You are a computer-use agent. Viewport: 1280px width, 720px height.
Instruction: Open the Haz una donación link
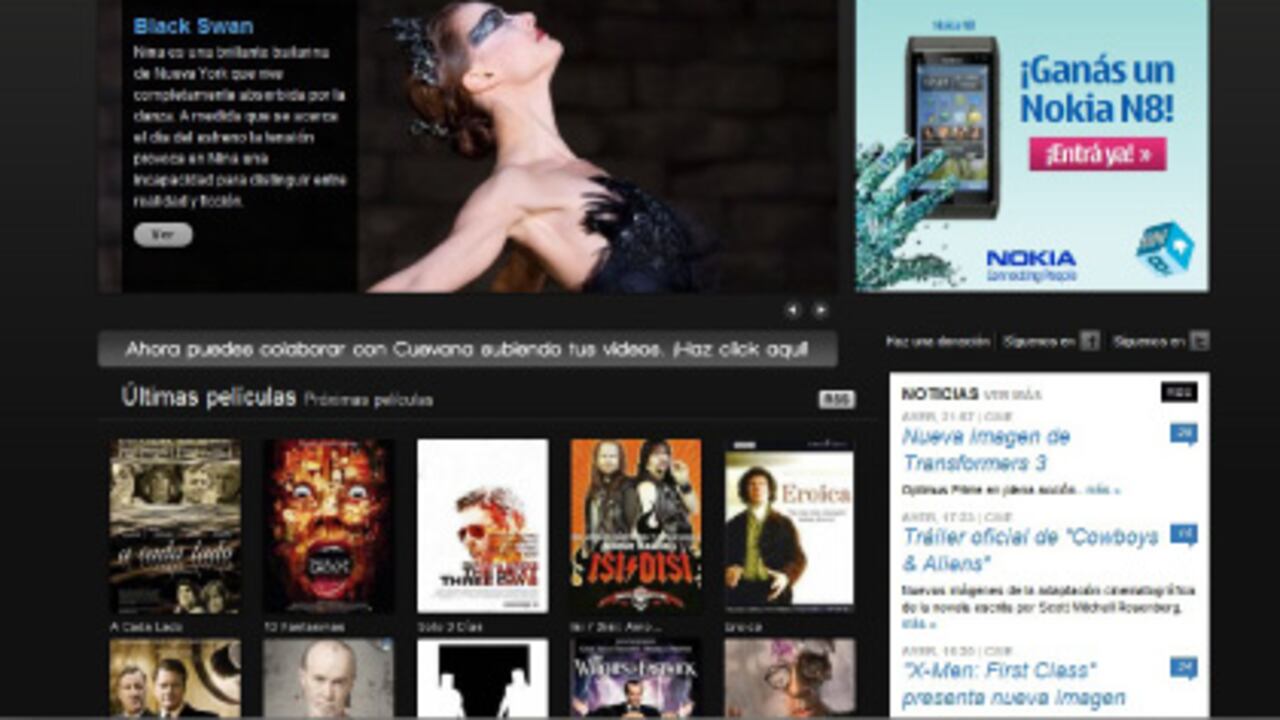(x=937, y=342)
